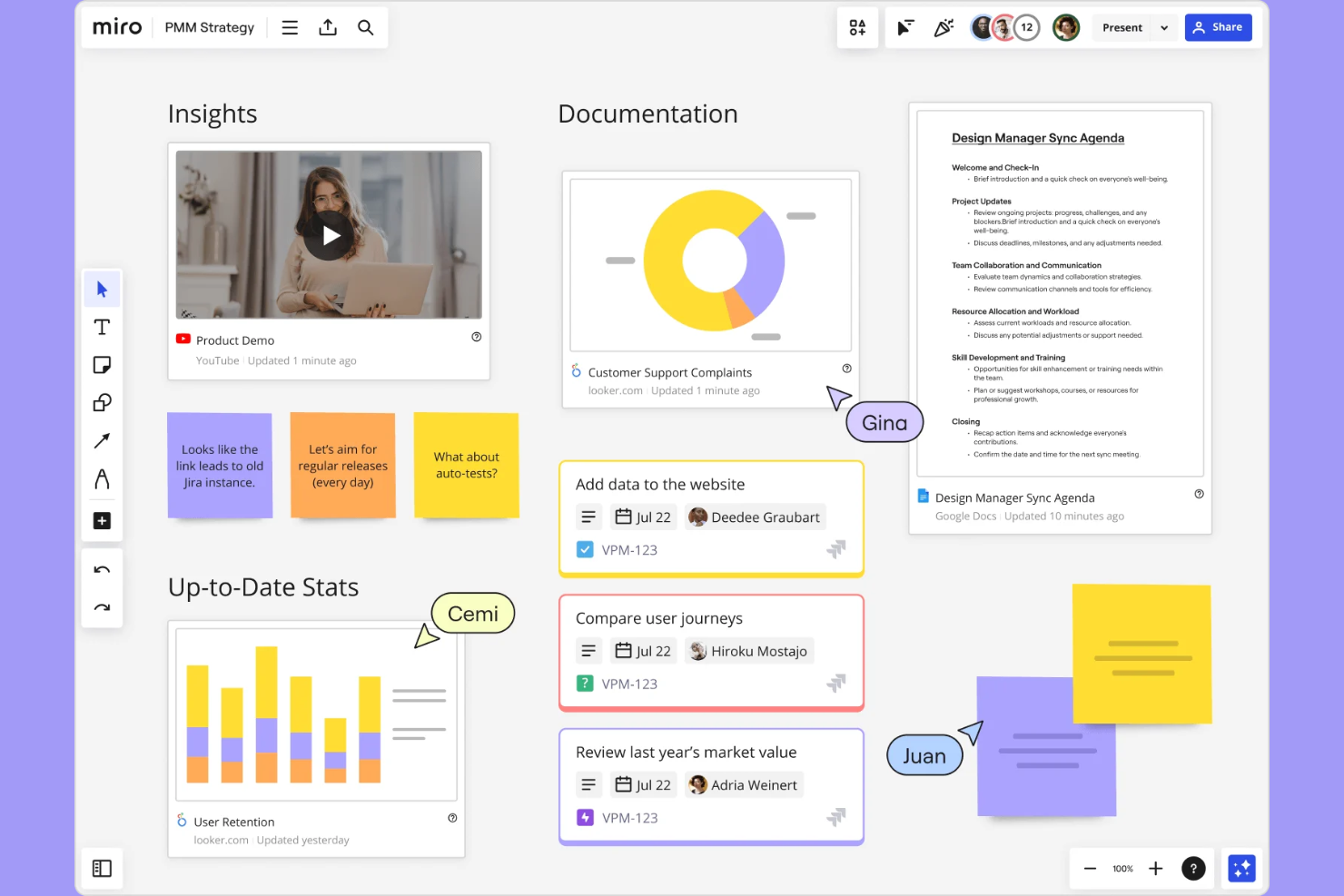This screenshot has width=1344, height=896.
Task: Select the Text tool
Action: 102,327
